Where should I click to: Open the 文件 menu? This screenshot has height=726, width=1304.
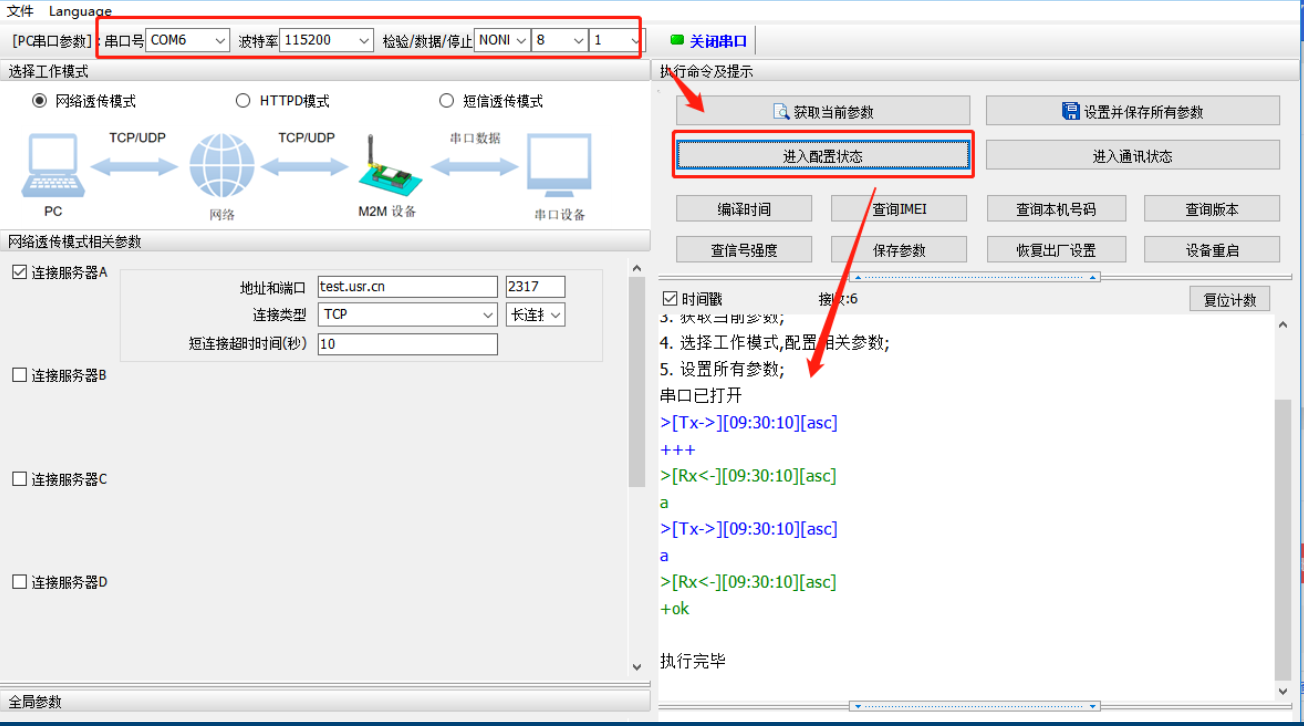tap(20, 11)
